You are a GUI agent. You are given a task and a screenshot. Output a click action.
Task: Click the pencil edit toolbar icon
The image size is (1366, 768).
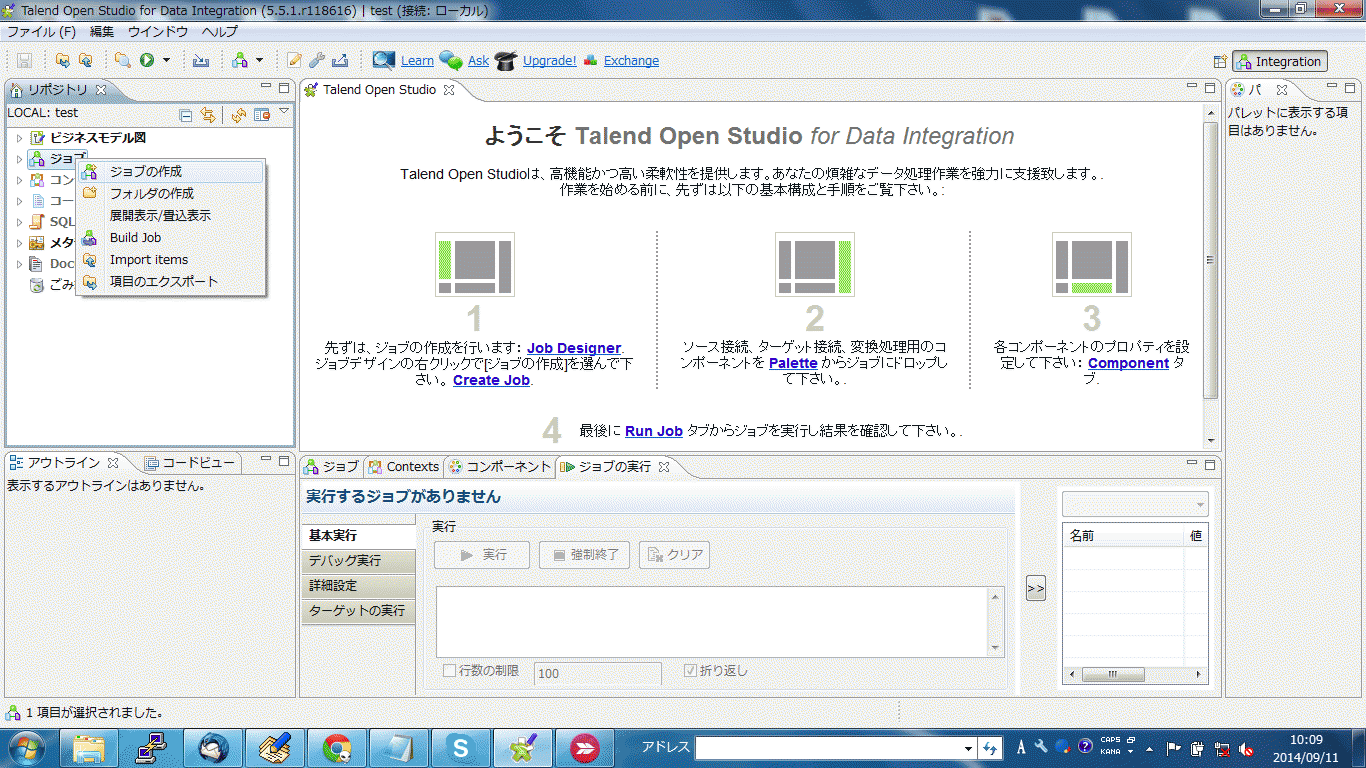pos(295,61)
